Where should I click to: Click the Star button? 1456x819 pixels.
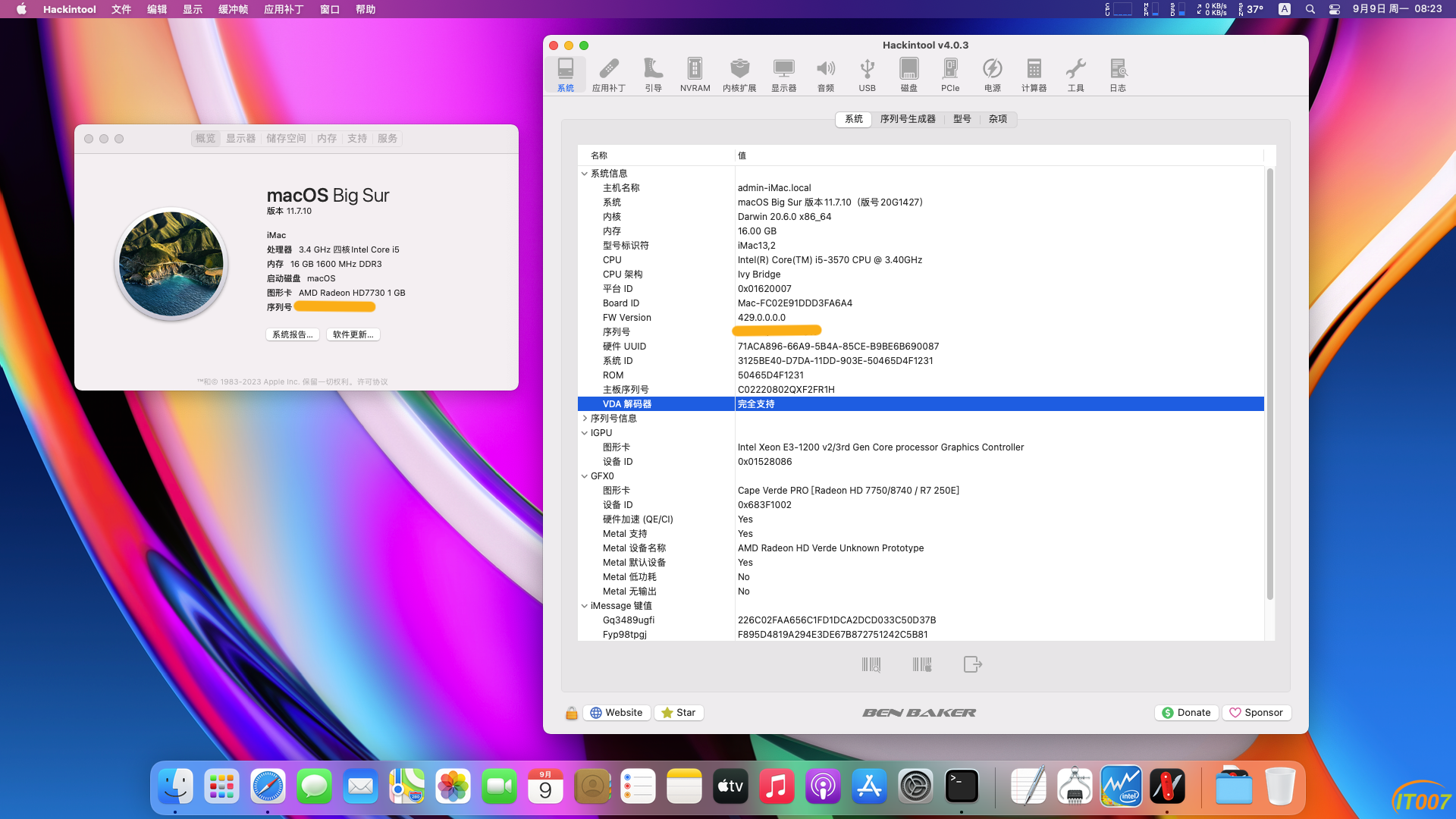pyautogui.click(x=679, y=713)
